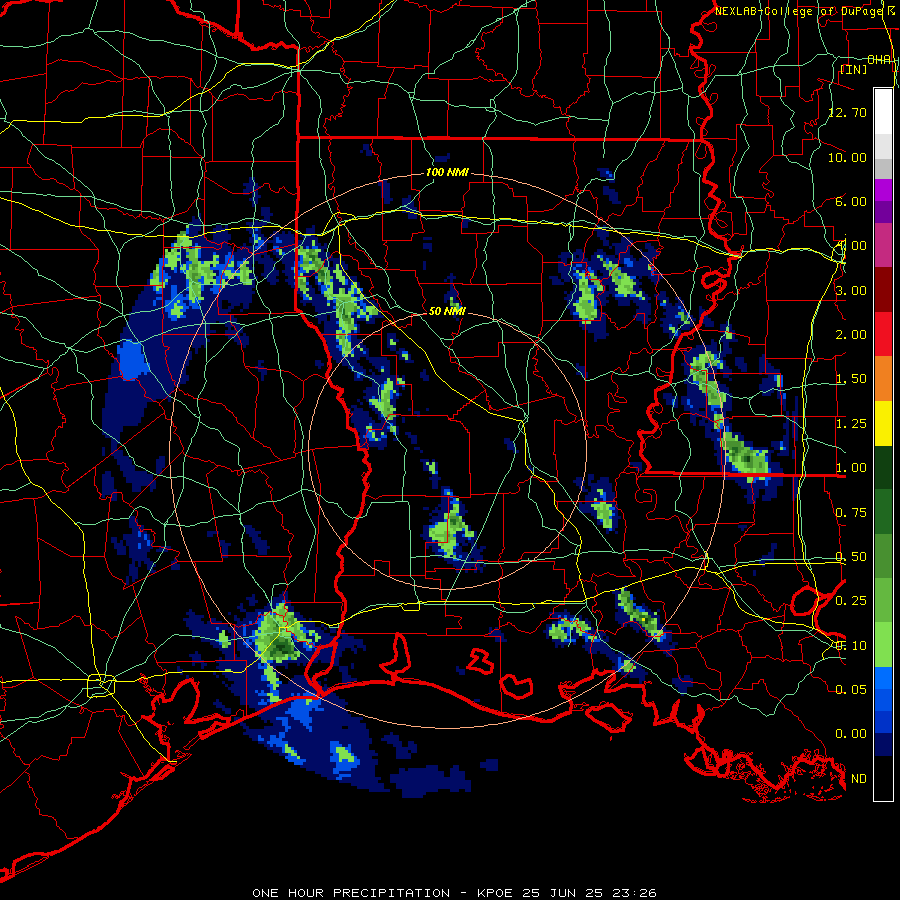Click the 100 NMI range ring label

tap(447, 172)
